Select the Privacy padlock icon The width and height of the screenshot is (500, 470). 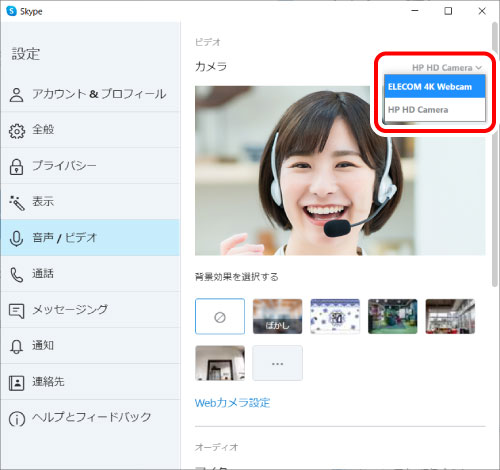point(16,167)
